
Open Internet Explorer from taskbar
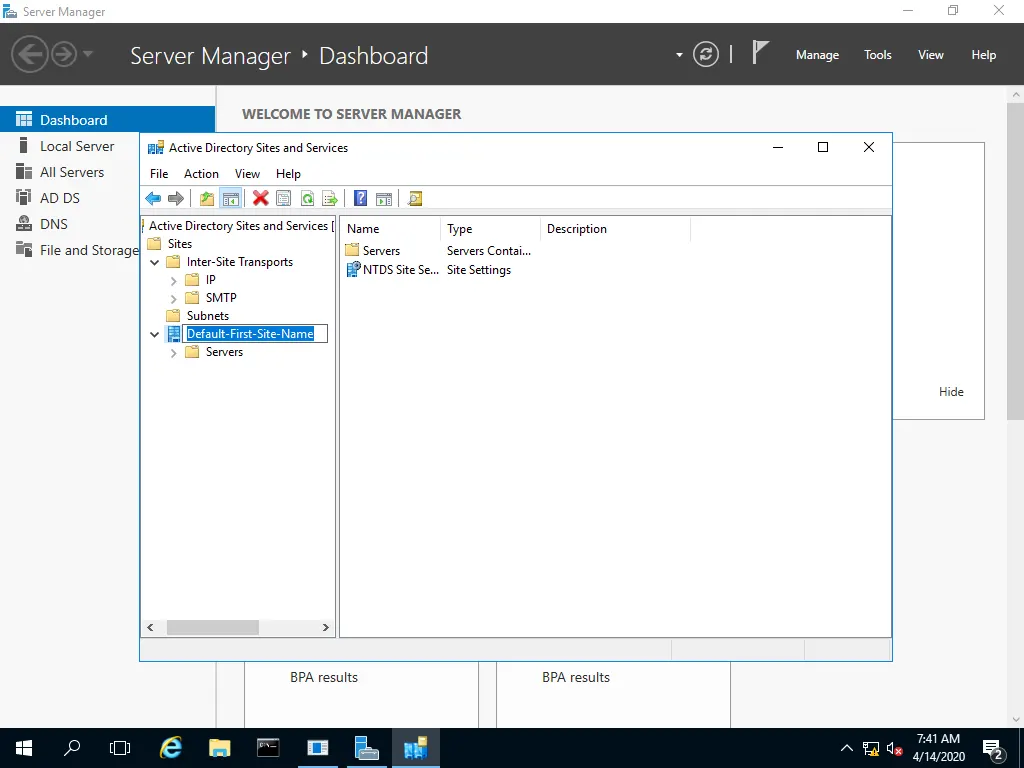170,748
